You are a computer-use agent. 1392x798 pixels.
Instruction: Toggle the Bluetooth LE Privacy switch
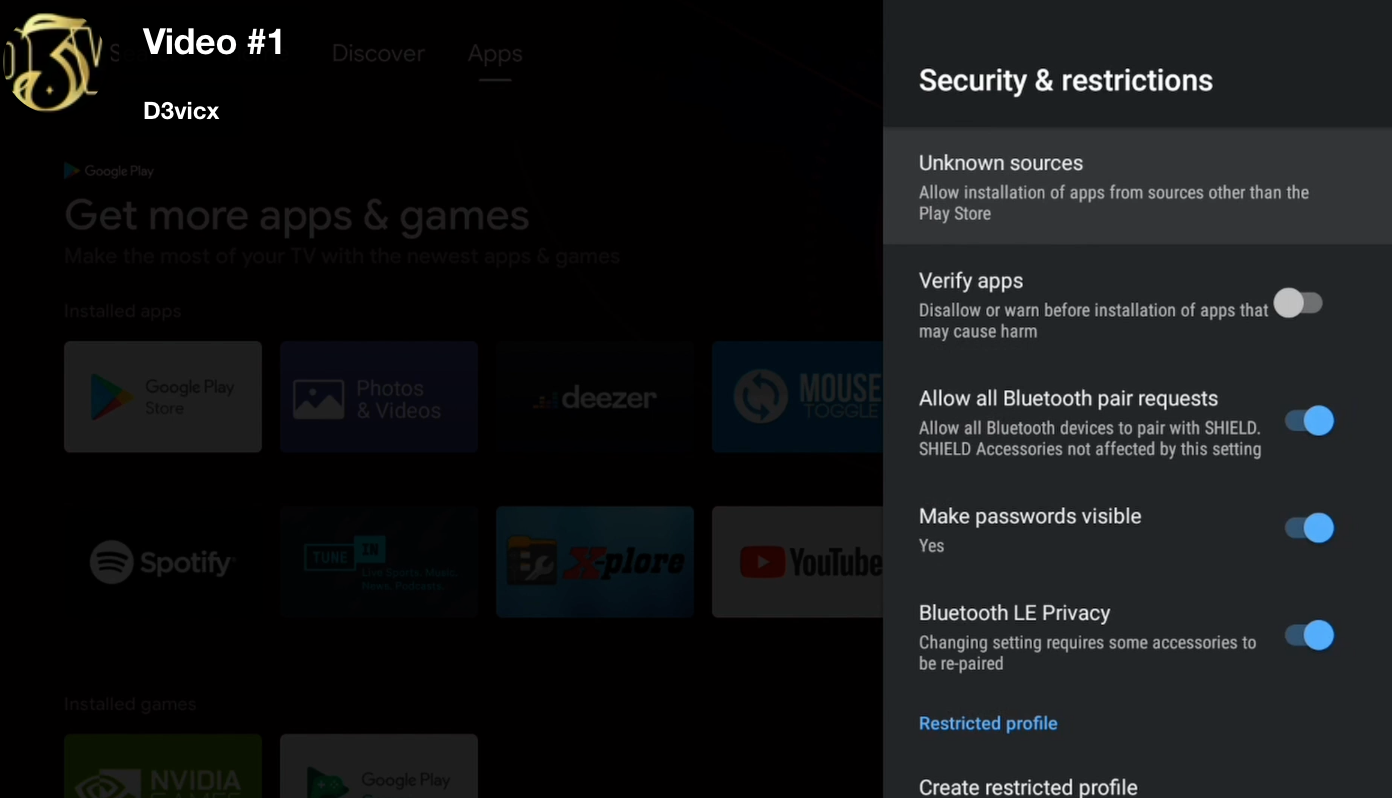tap(1309, 635)
